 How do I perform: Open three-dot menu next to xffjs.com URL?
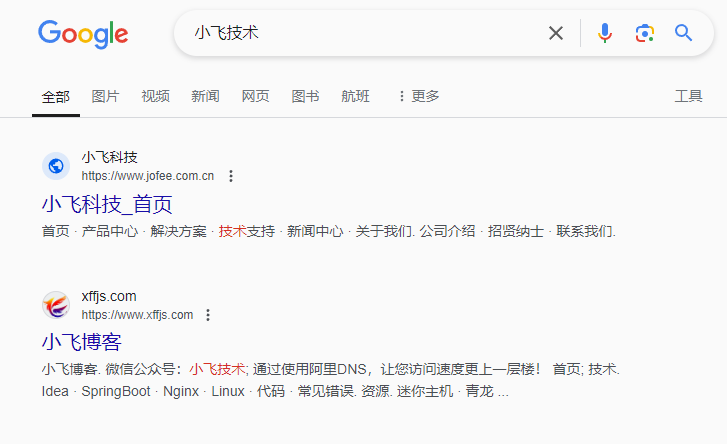pyautogui.click(x=208, y=315)
